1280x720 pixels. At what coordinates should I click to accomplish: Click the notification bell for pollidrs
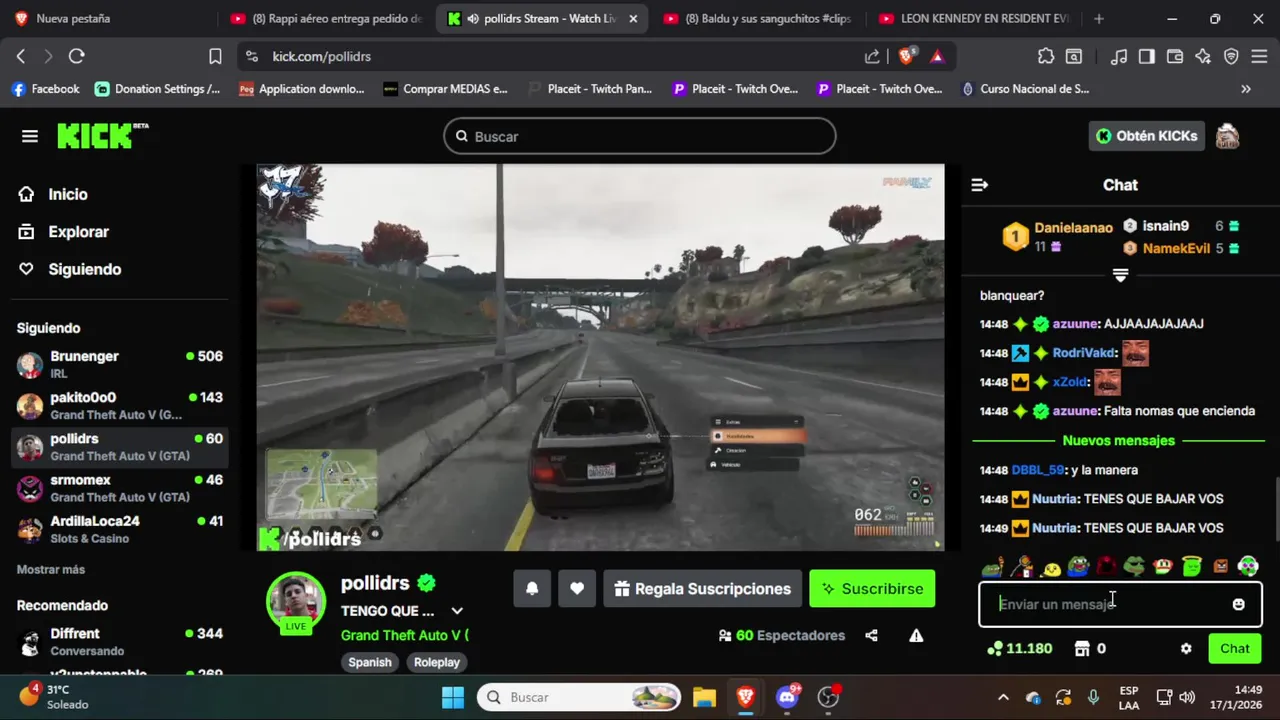[x=532, y=589]
